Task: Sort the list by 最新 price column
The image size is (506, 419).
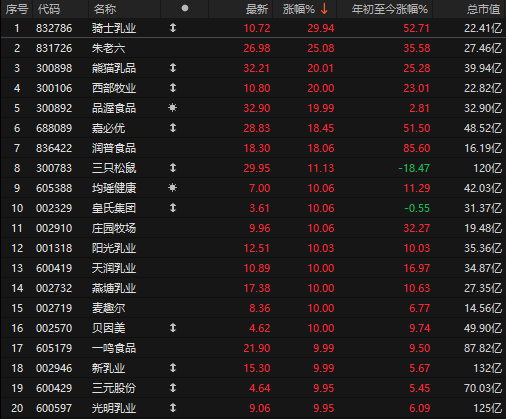Action: (x=257, y=9)
